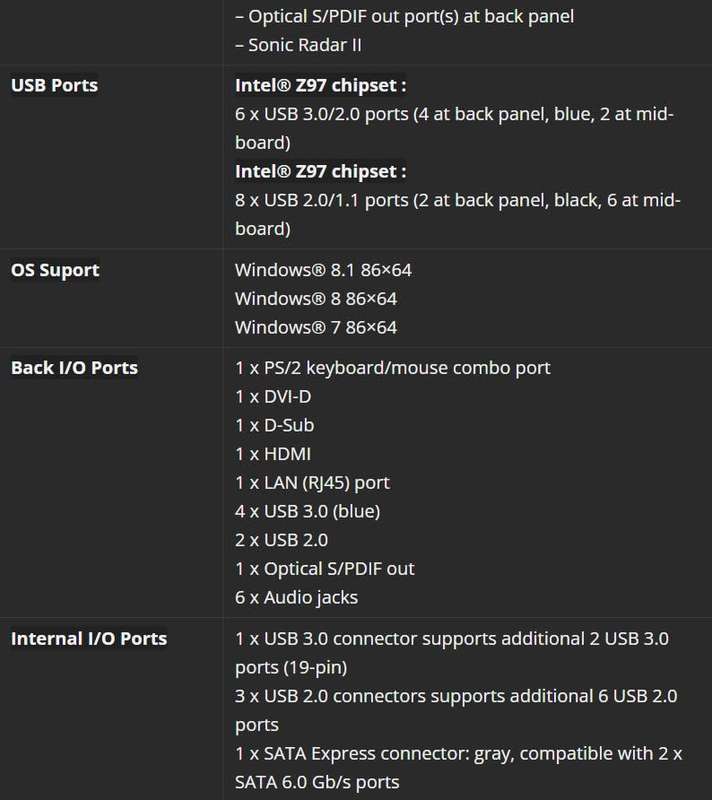Image resolution: width=712 pixels, height=800 pixels.
Task: Click the first Intel Z97 chipset heading
Action: coord(321,85)
